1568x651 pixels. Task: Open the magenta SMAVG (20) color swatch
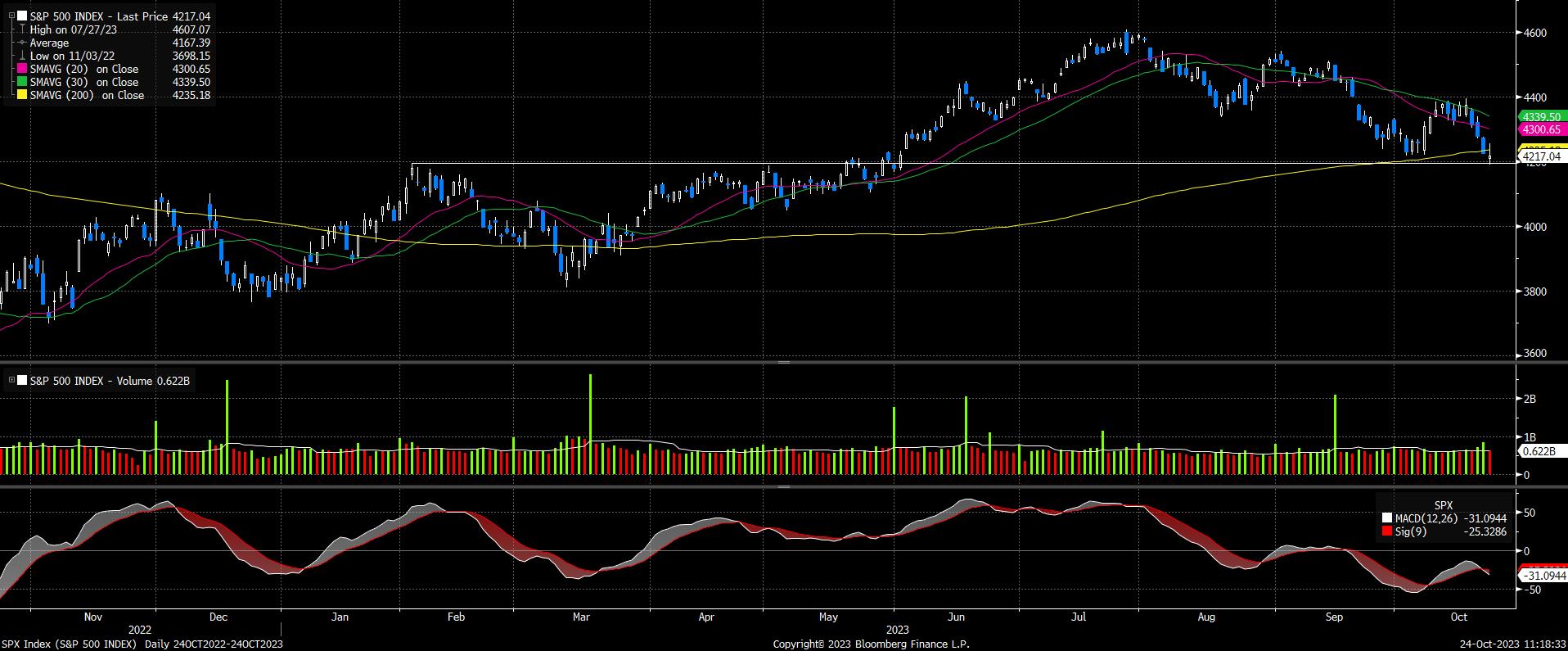[x=22, y=69]
